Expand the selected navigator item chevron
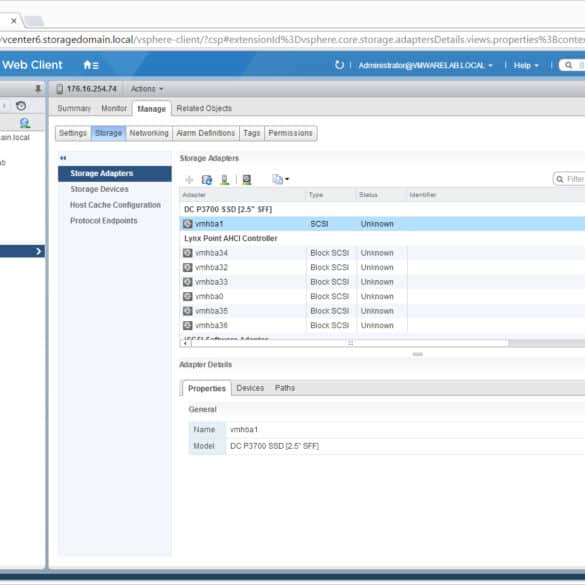 pyautogui.click(x=38, y=251)
